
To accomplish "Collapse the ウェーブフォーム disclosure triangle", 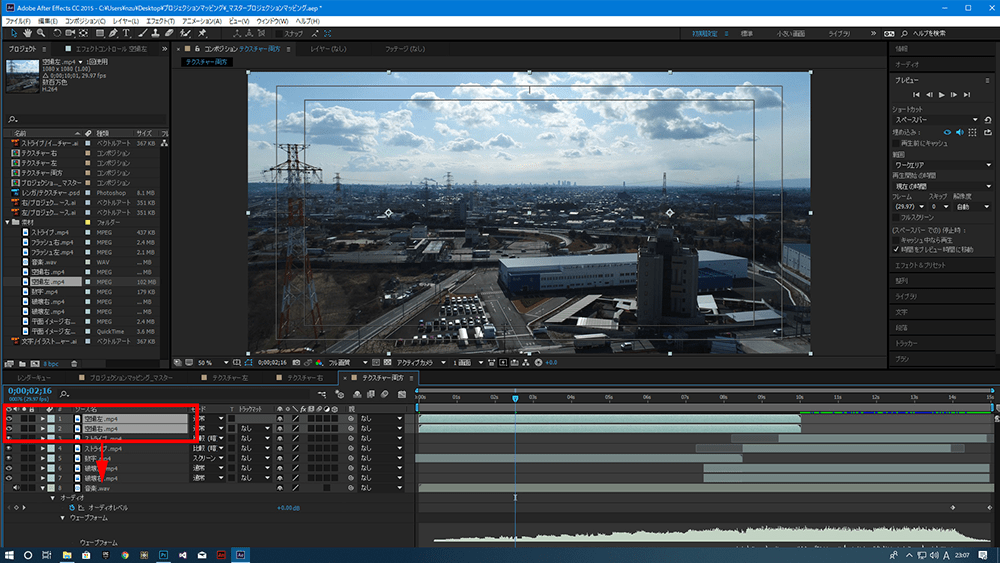I will point(64,518).
